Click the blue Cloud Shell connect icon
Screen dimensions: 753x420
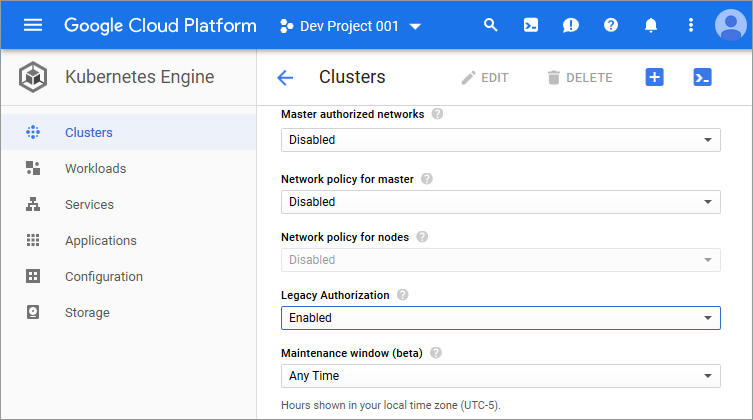pos(702,77)
